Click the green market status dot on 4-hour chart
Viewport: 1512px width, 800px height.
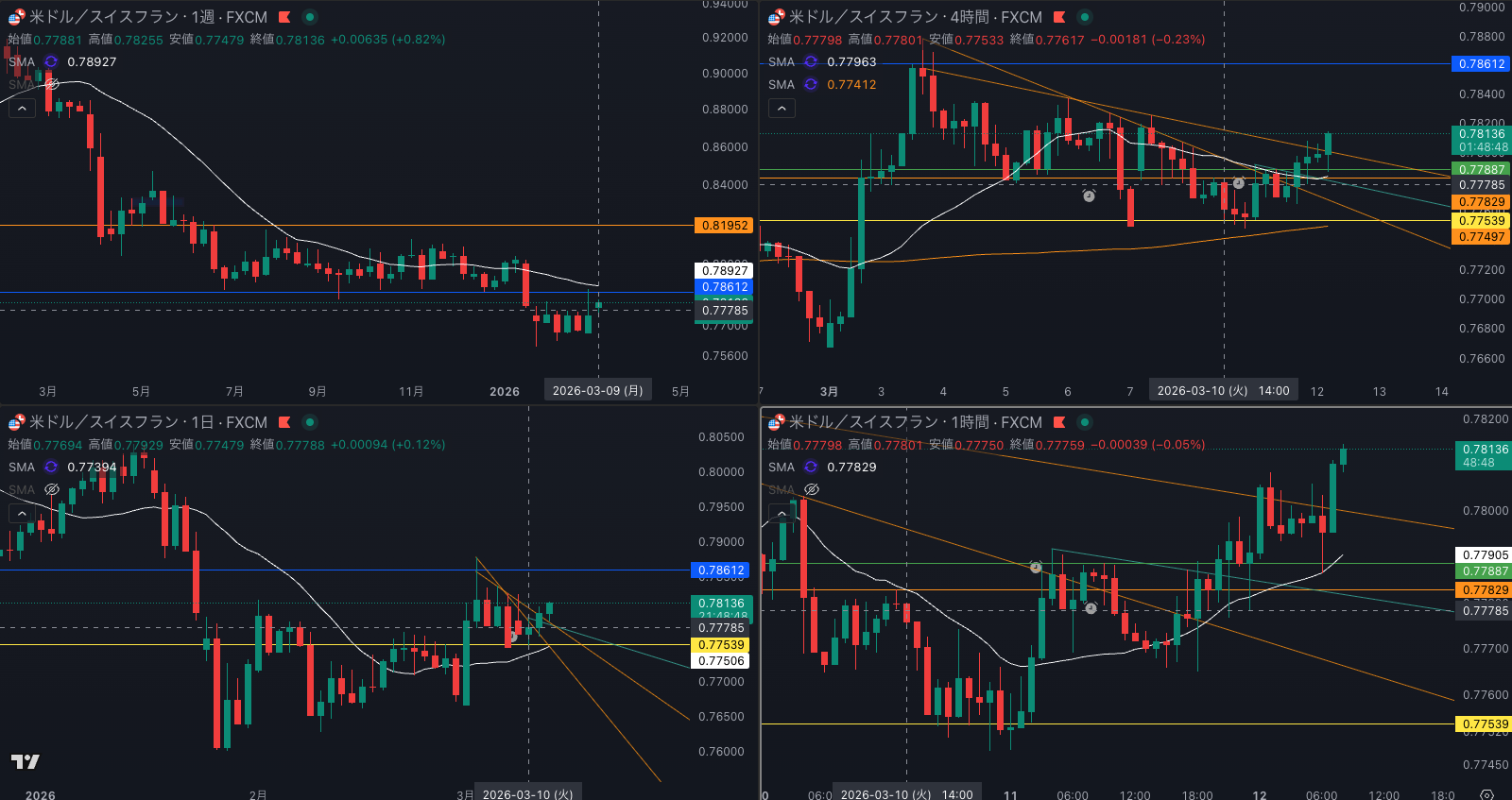[x=1085, y=17]
